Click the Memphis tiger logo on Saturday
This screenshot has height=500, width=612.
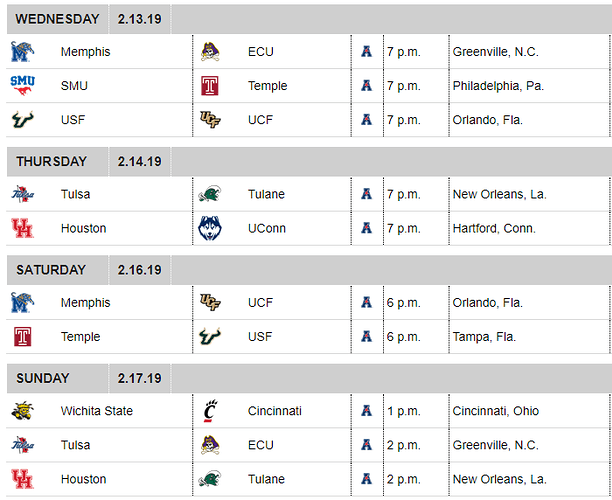coord(22,302)
